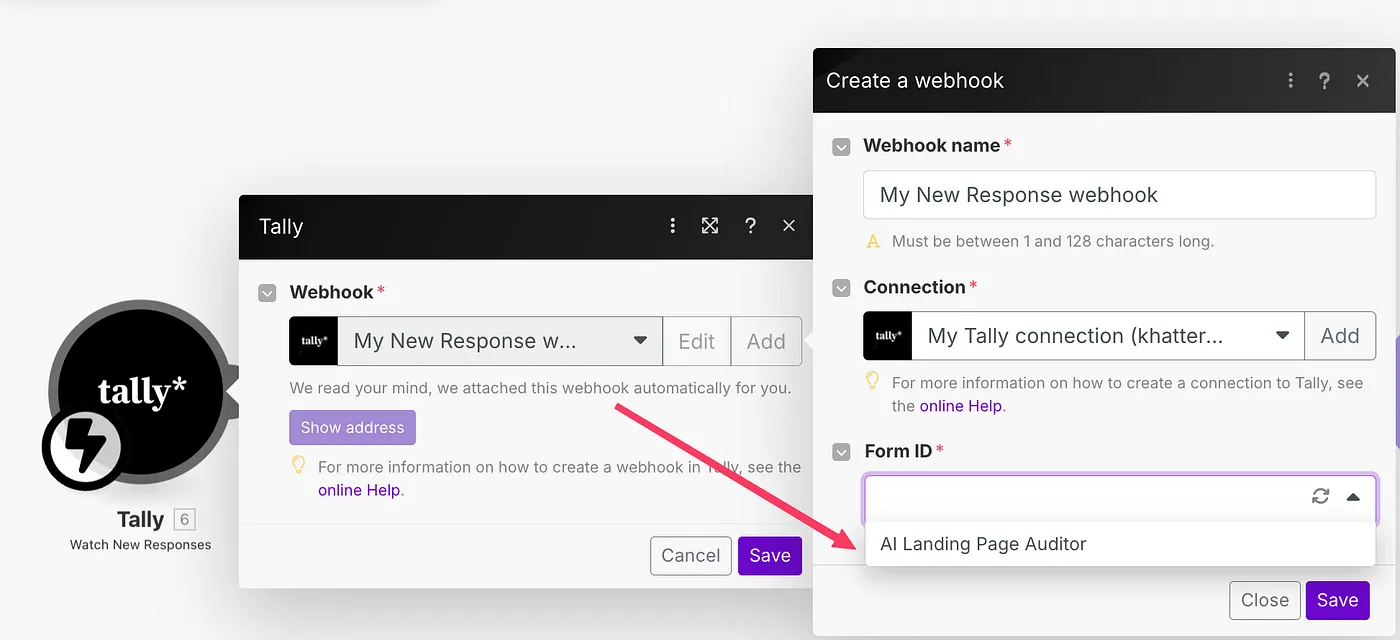
Task: Click the Watch New Responses label
Action: [x=141, y=545]
